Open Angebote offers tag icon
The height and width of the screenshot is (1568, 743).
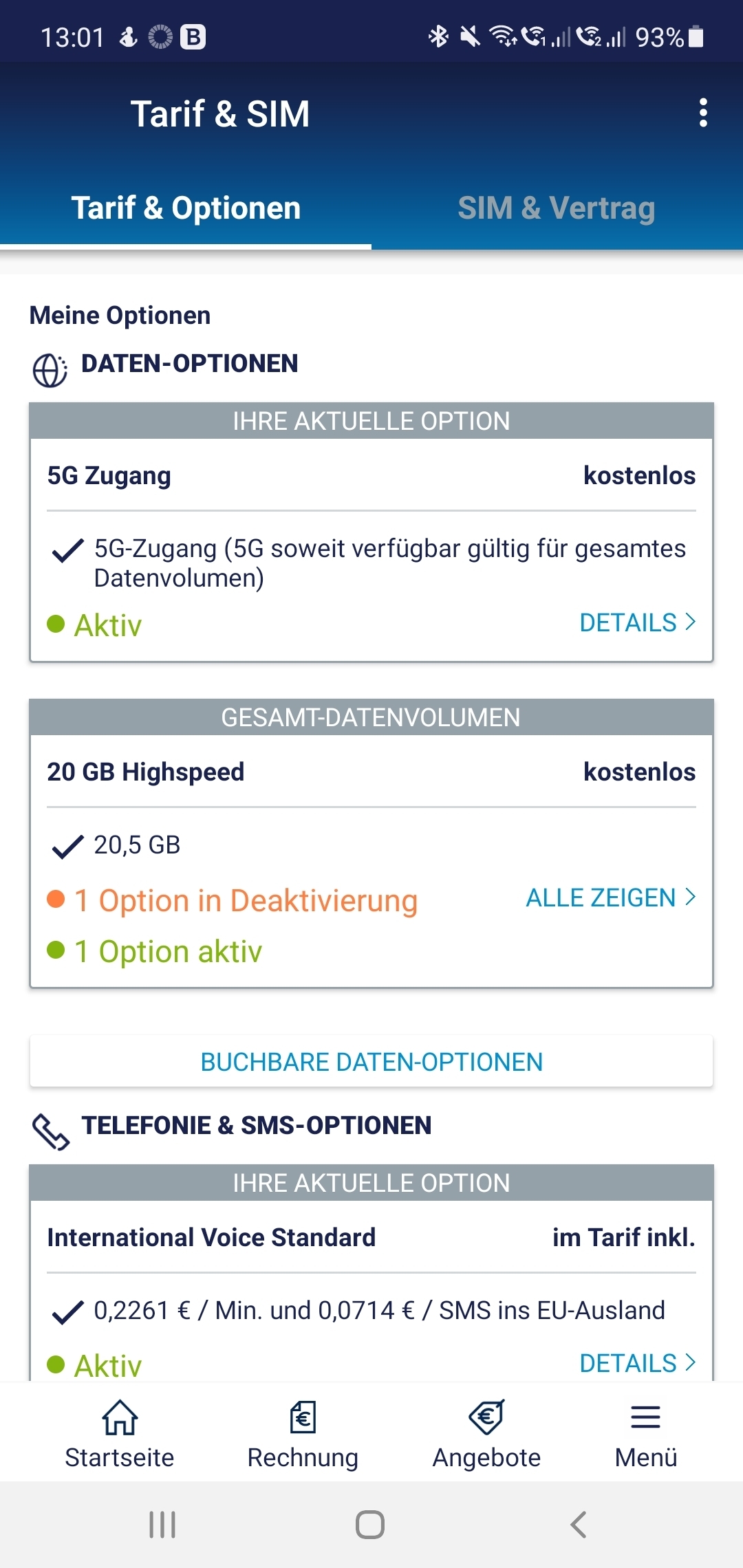[487, 1417]
